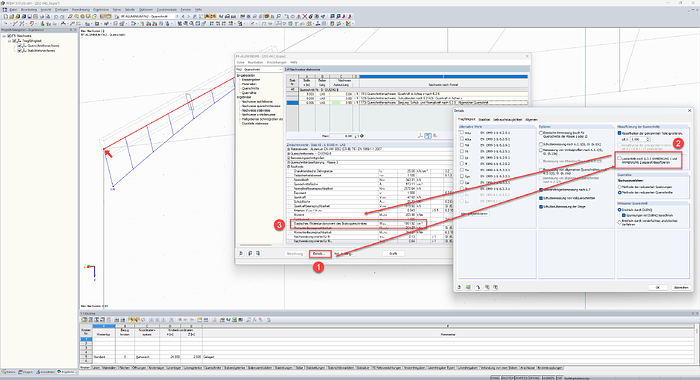The height and width of the screenshot is (380, 700).
Task: Switch to Stabilität tab in Details dialog
Action: click(484, 120)
